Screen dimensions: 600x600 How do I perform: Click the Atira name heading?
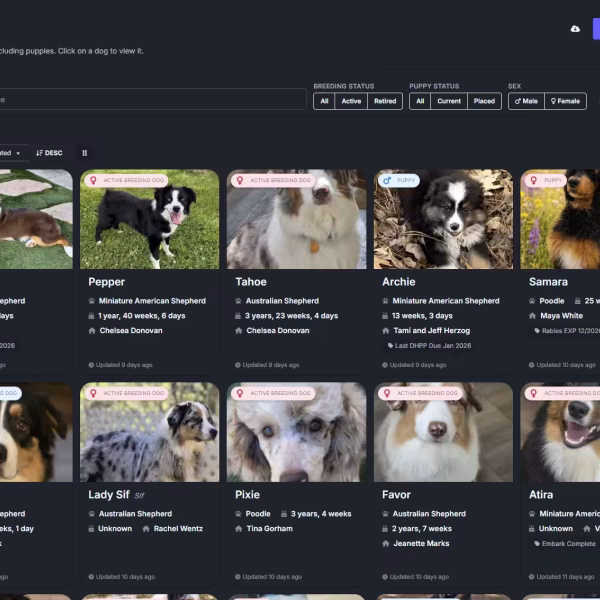[541, 495]
